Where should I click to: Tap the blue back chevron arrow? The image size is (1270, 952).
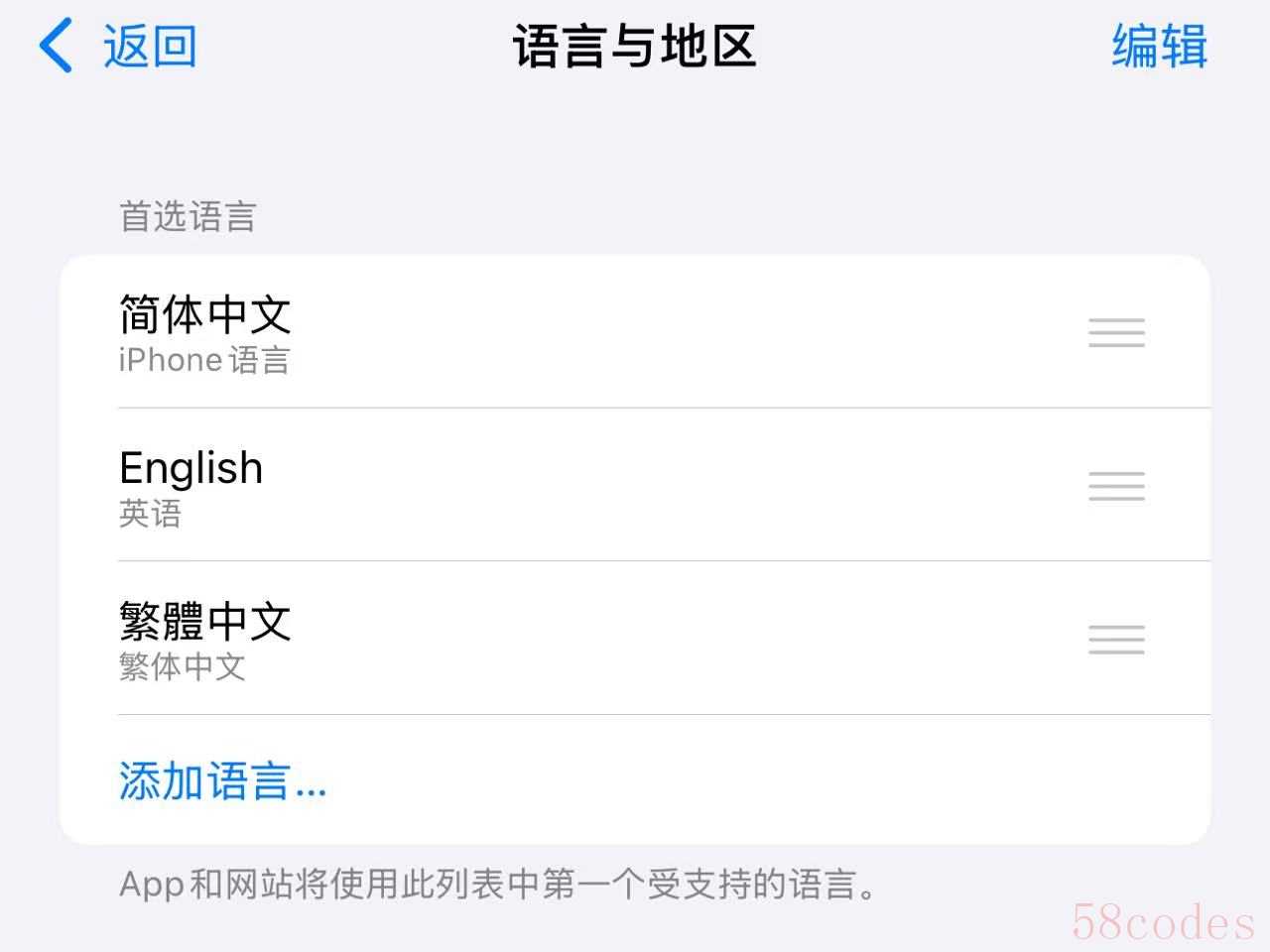pyautogui.click(x=56, y=46)
